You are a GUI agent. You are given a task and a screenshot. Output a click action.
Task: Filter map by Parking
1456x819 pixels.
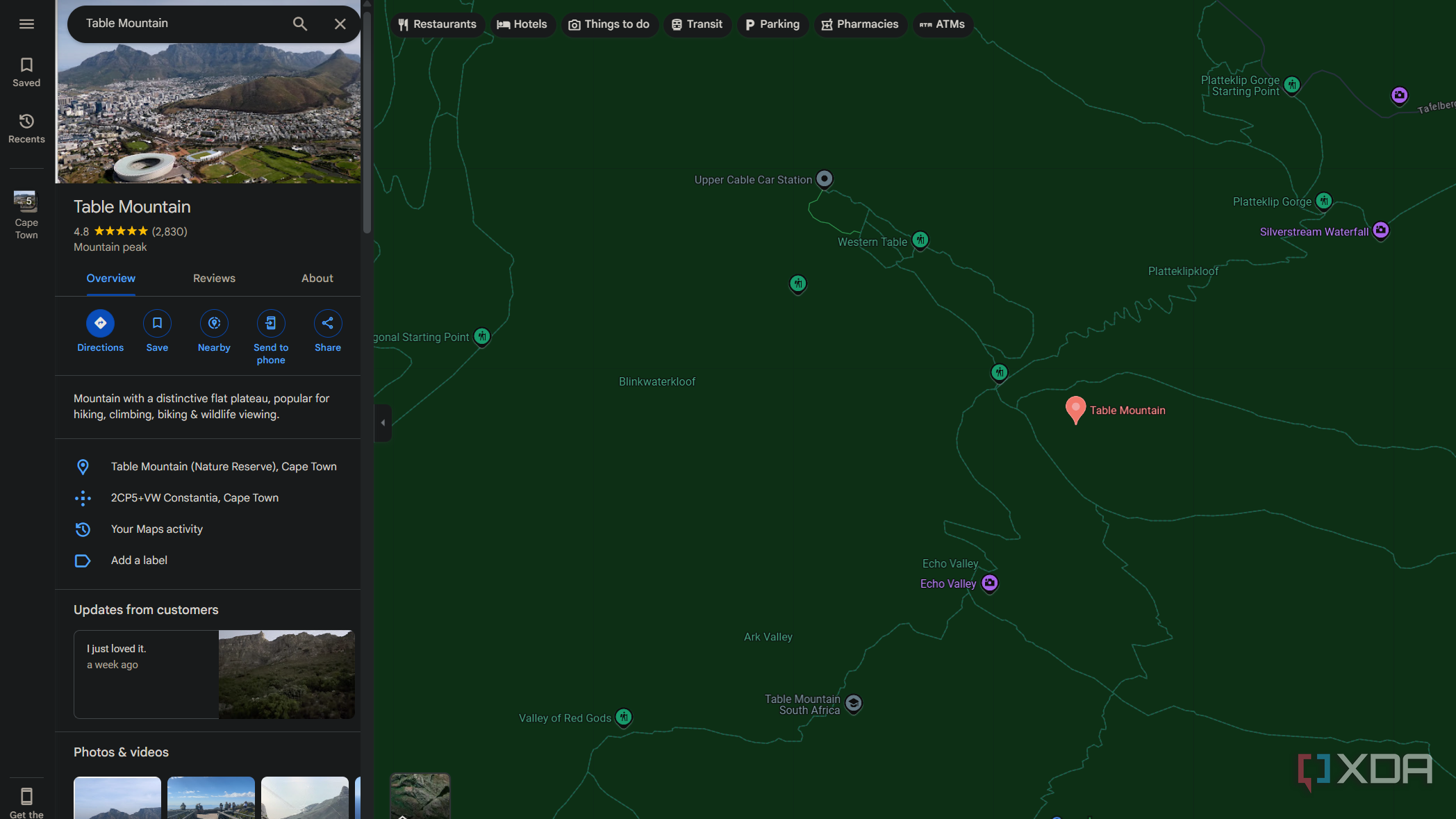[x=772, y=24]
